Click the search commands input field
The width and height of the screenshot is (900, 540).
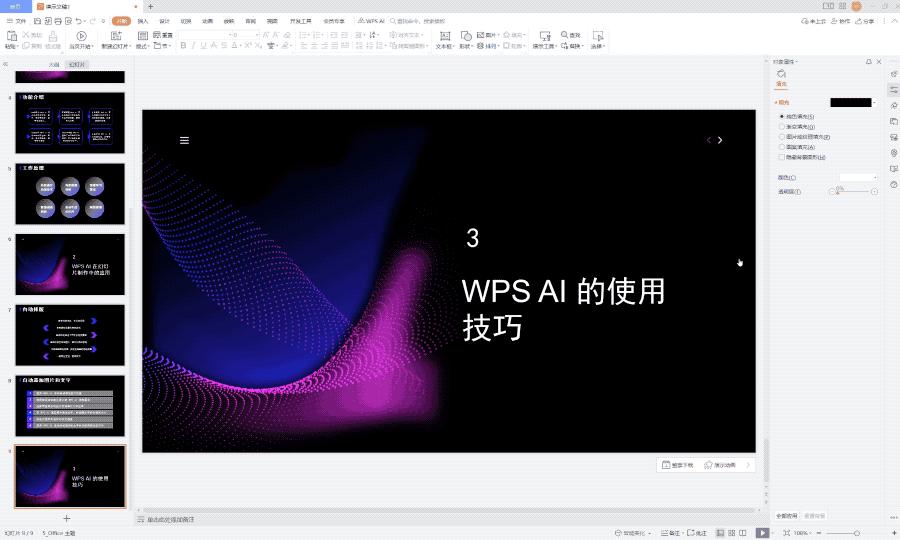pos(418,21)
